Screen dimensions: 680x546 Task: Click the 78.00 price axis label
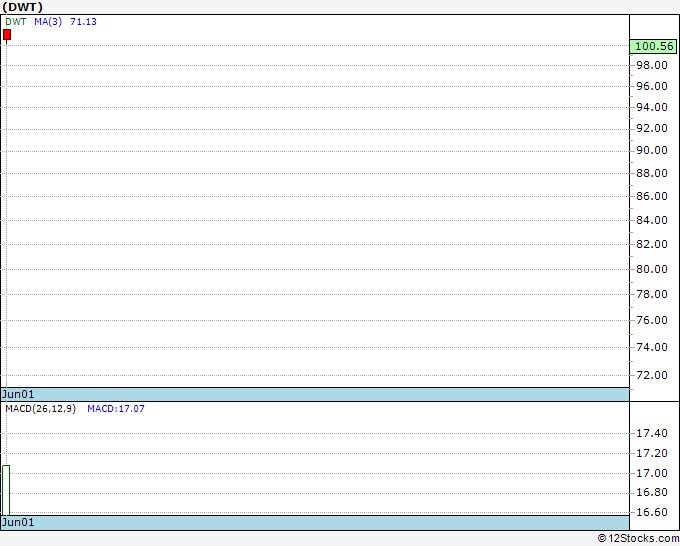tap(652, 294)
